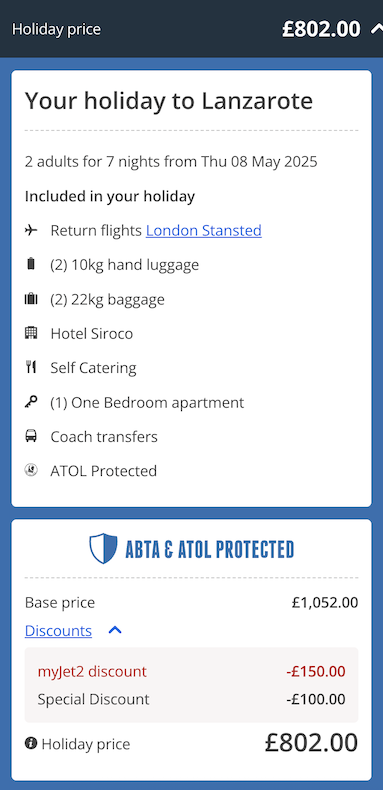Viewport: 383px width, 790px height.
Task: Click the room key icon
Action: [x=31, y=402]
